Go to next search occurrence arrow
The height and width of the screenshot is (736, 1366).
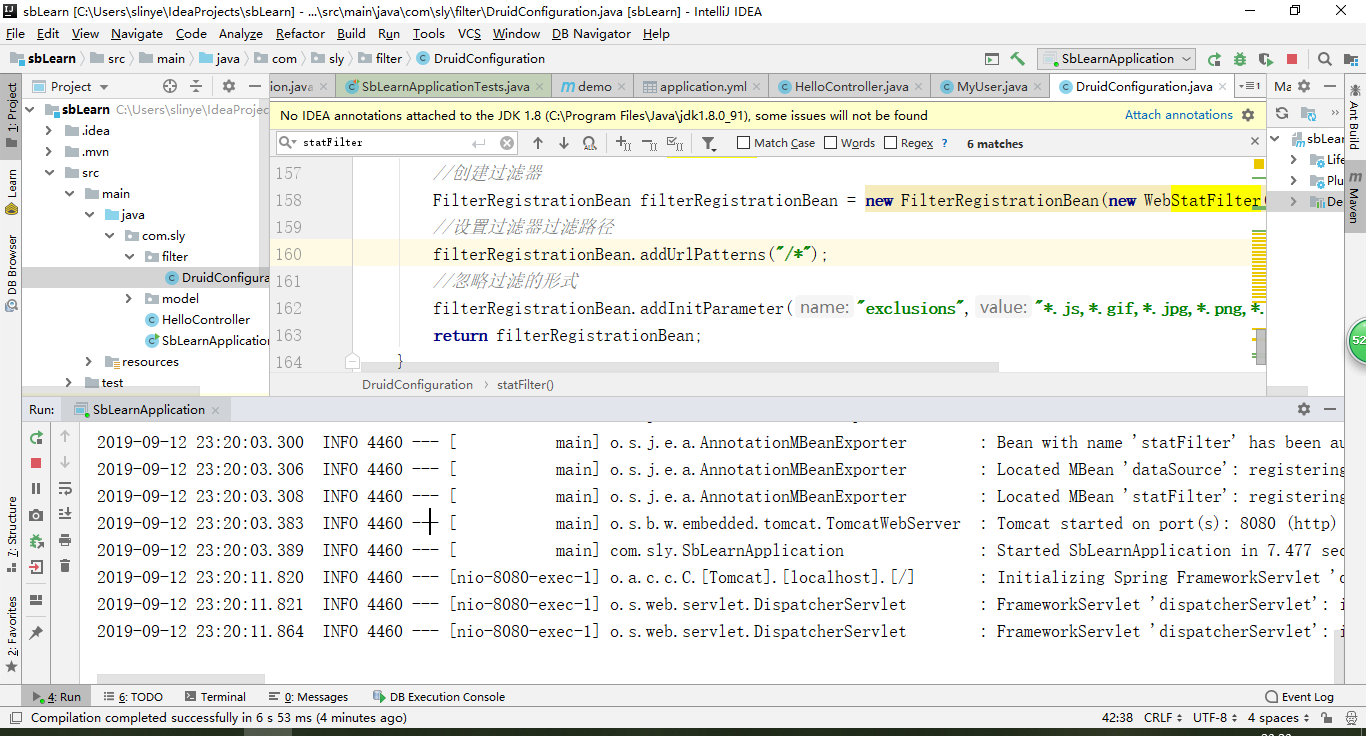pos(563,143)
